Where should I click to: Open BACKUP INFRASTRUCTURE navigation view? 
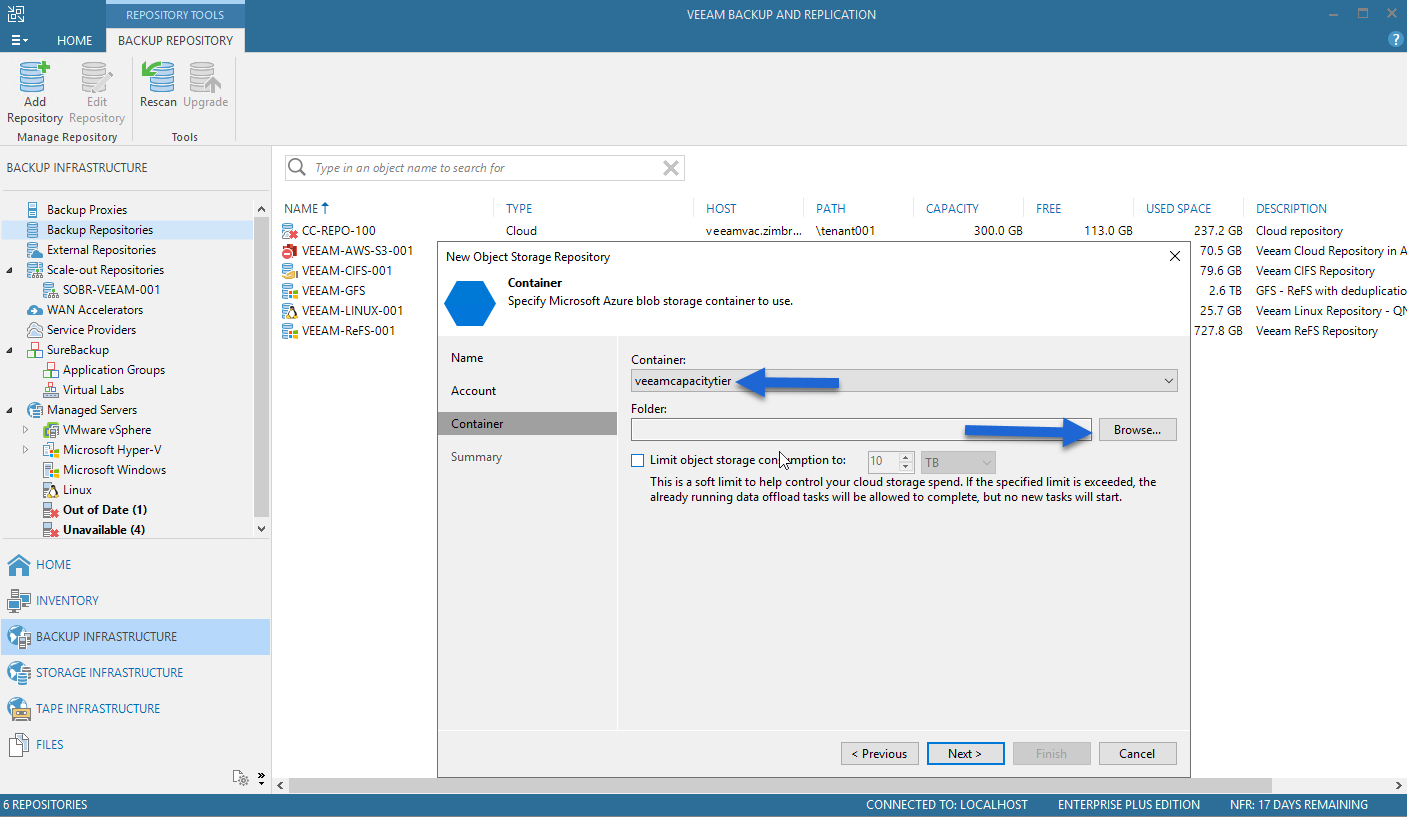(136, 637)
